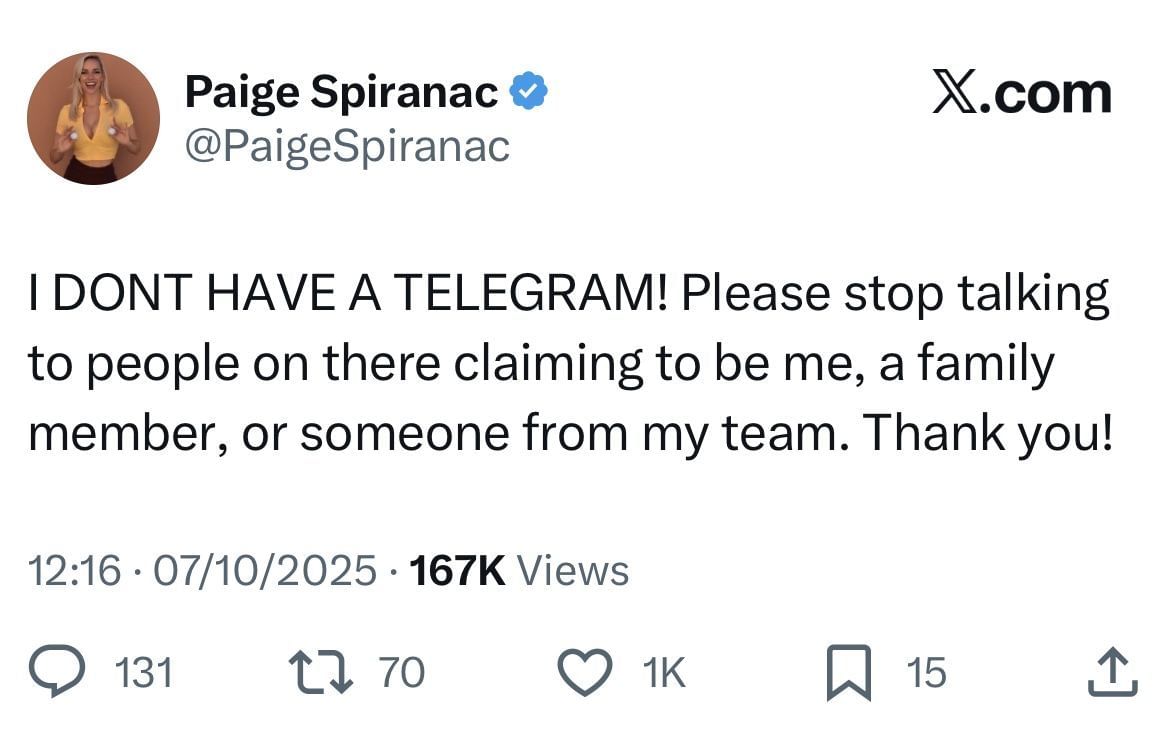Click the 12:16 post time

[74, 571]
